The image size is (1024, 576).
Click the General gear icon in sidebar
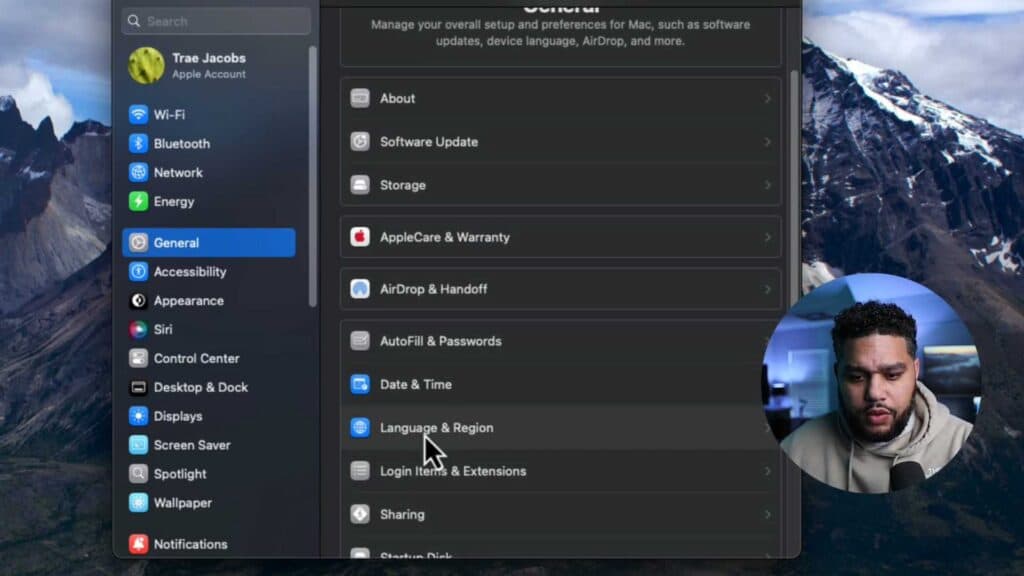138,242
